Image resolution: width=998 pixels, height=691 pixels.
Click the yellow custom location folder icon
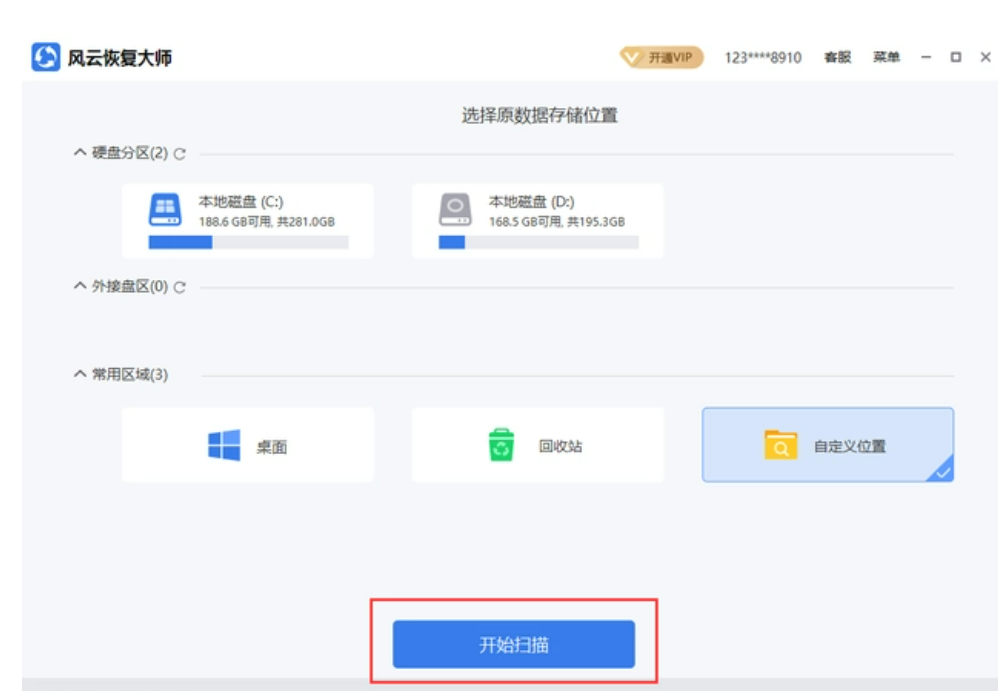[780, 446]
